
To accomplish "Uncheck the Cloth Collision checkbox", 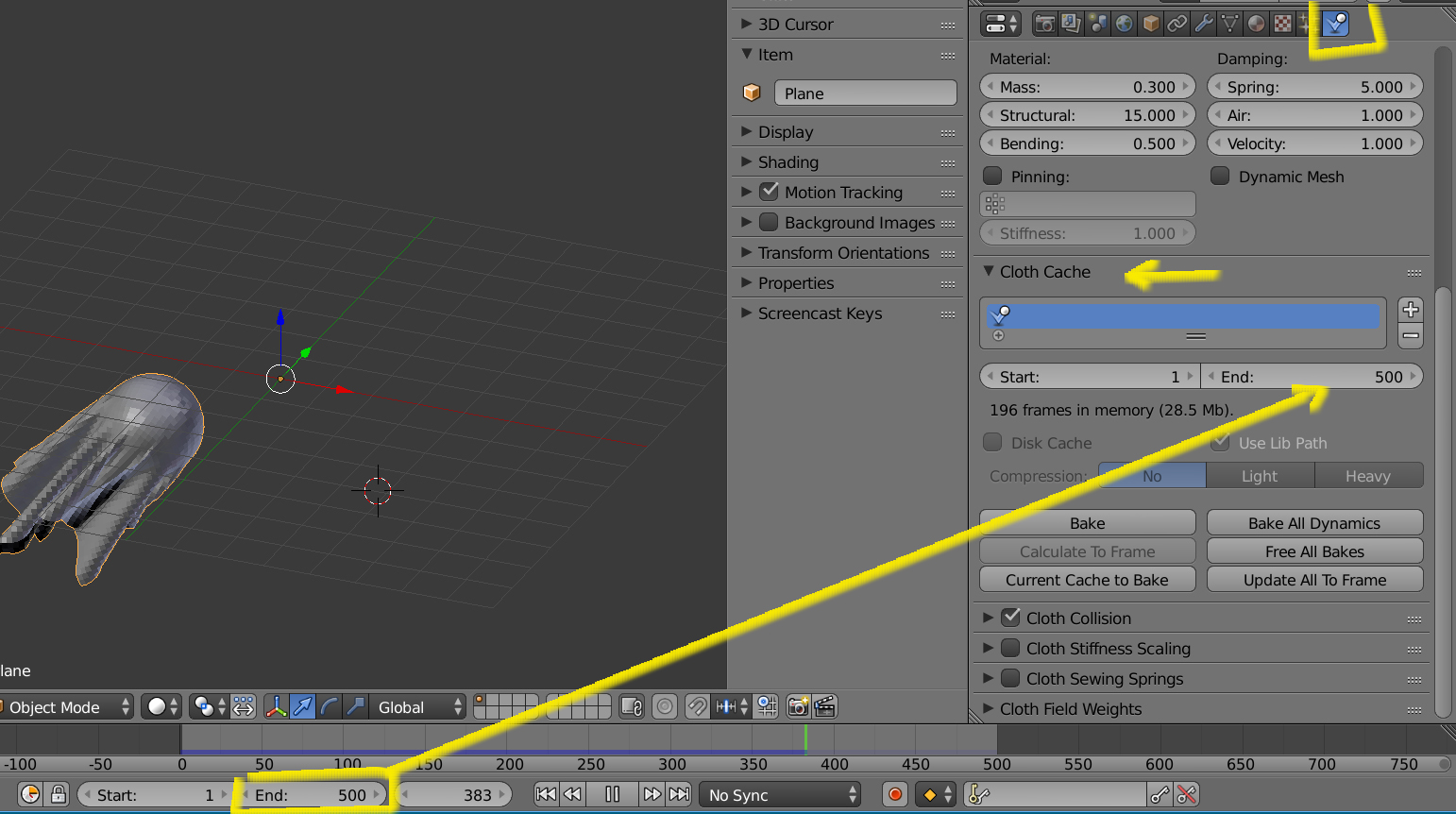I will (1010, 618).
